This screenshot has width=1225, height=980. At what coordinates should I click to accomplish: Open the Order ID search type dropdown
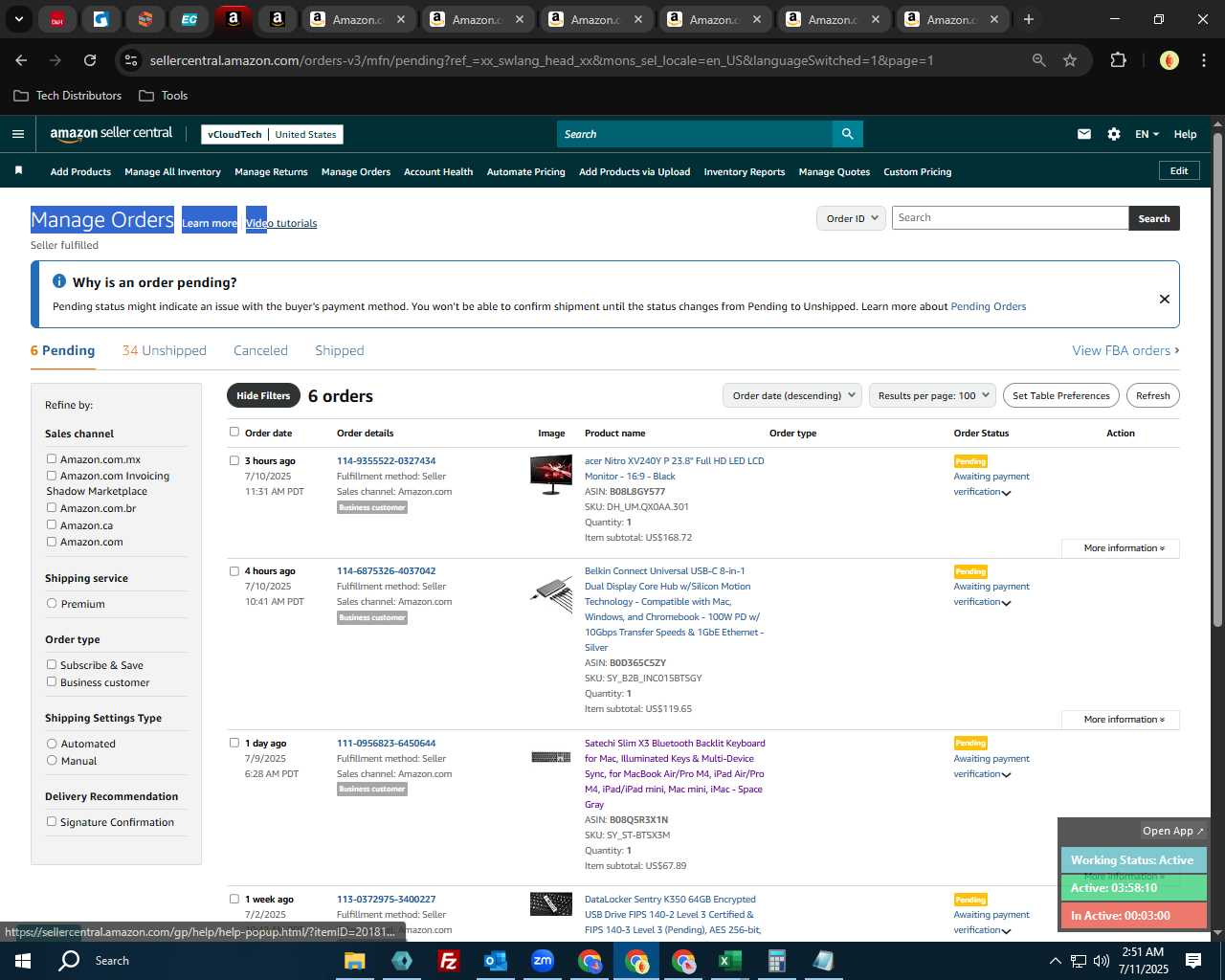(x=851, y=218)
